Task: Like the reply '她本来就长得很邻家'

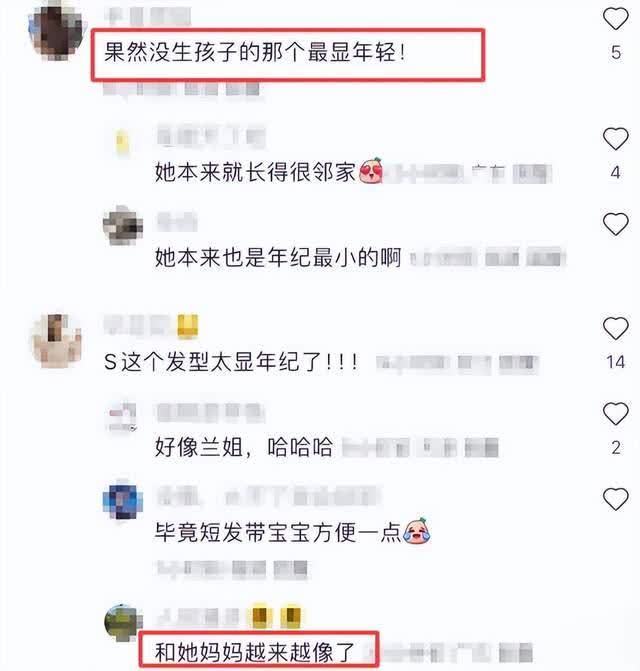Action: pos(616,139)
